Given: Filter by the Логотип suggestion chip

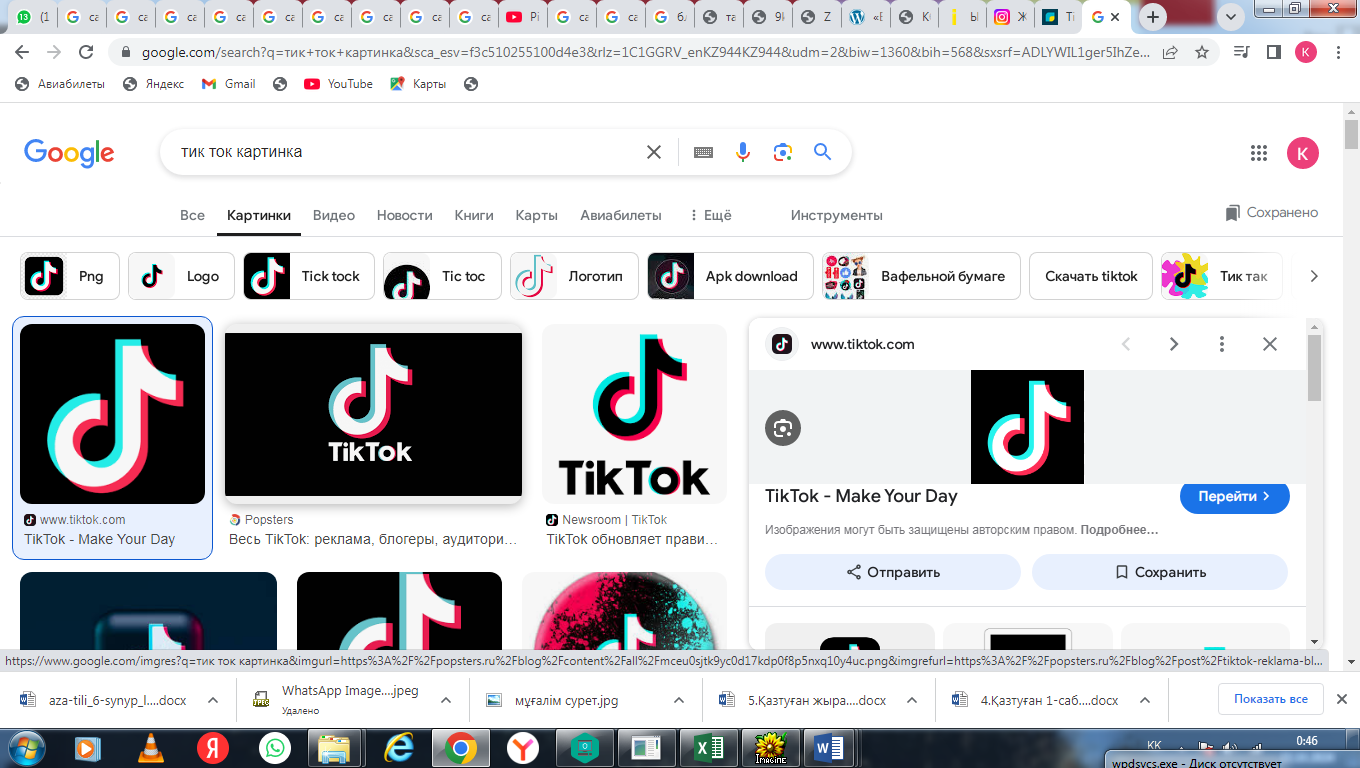Looking at the screenshot, I should 574,276.
